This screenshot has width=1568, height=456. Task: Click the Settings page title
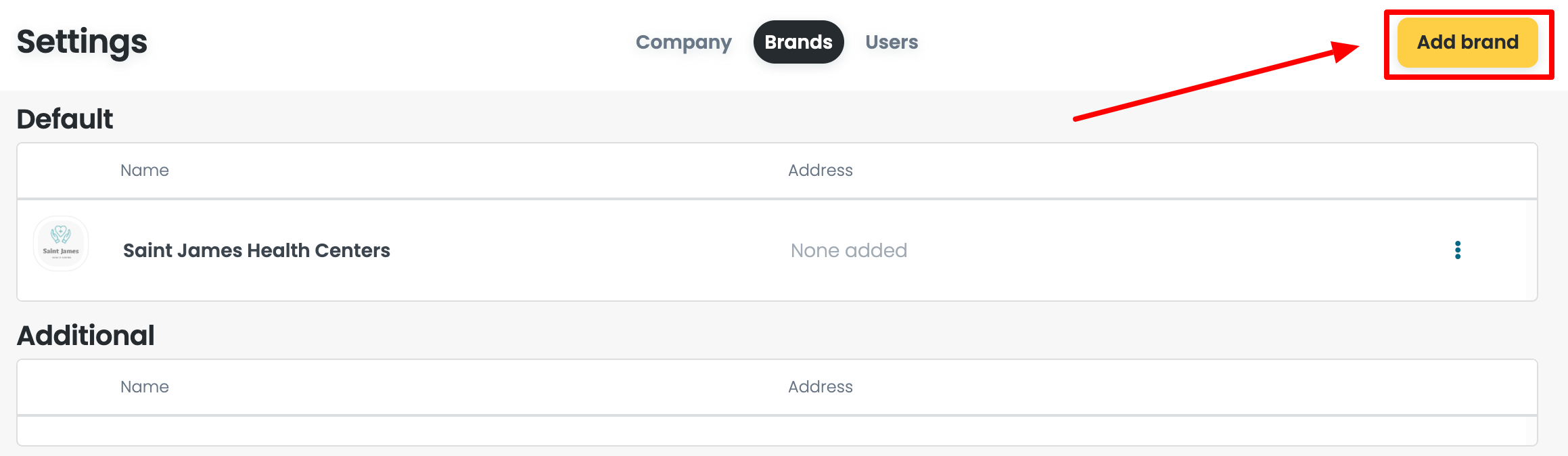81,42
